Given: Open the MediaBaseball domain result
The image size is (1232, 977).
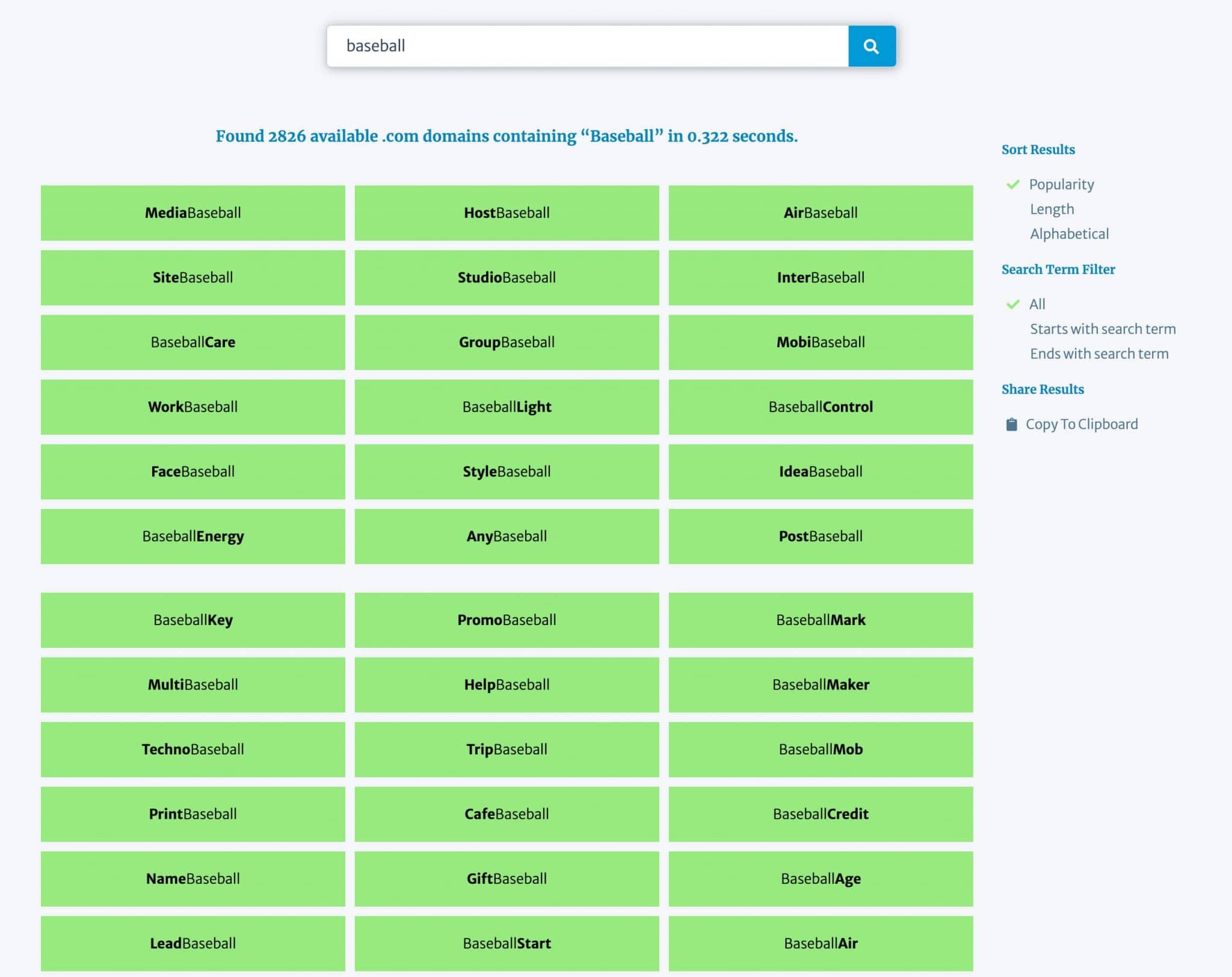Looking at the screenshot, I should (192, 212).
